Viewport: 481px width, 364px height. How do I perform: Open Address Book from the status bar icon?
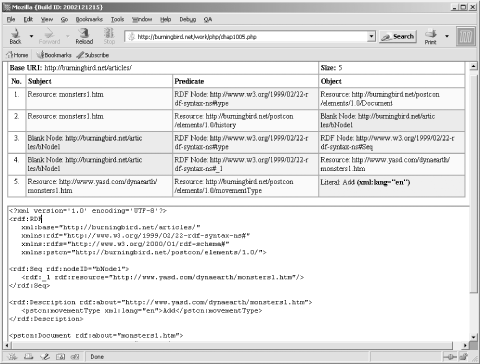(x=60, y=357)
